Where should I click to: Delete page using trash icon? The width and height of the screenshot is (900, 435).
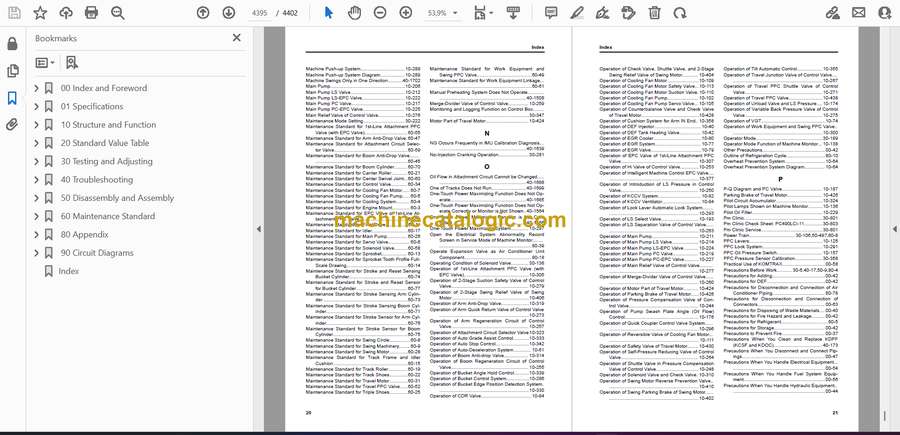[x=654, y=13]
